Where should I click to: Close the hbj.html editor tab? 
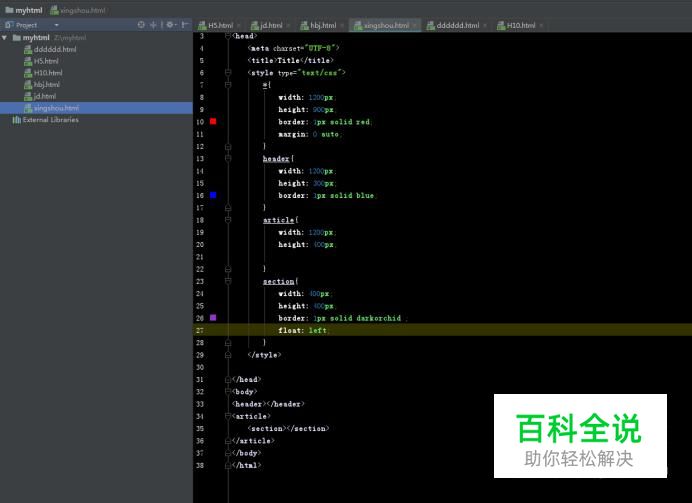342,26
